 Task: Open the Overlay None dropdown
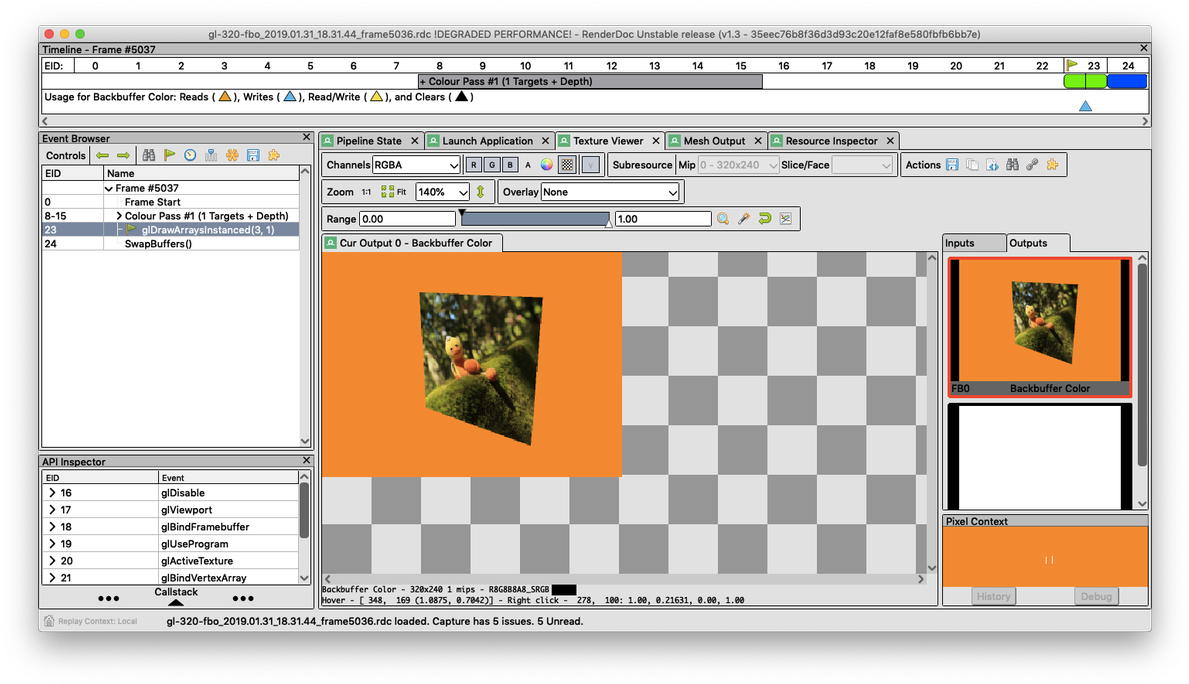[610, 193]
